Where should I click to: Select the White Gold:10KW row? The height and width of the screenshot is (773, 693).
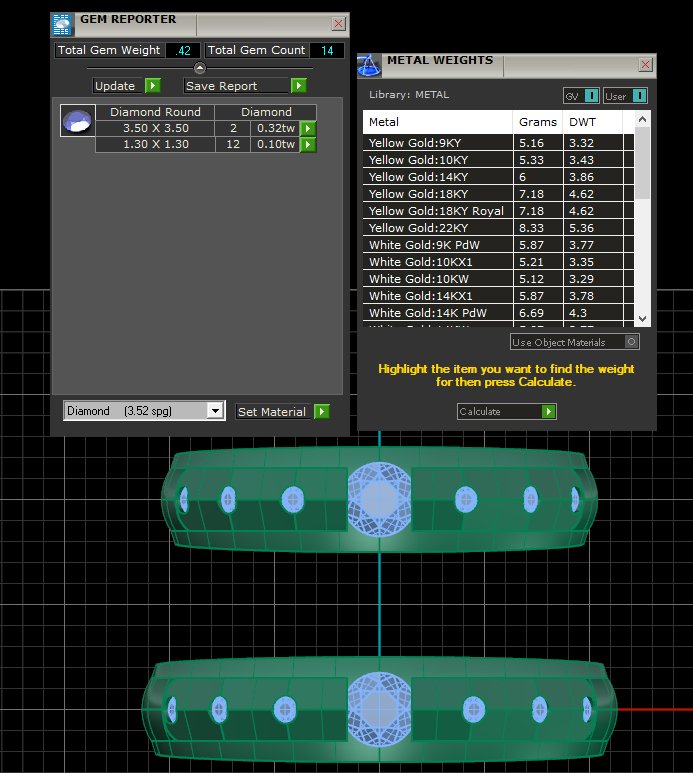tap(498, 279)
